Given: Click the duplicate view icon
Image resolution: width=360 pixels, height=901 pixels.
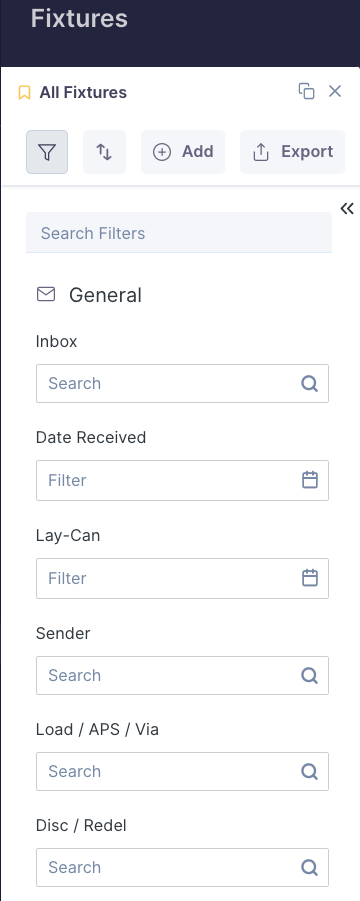Looking at the screenshot, I should click(x=307, y=91).
